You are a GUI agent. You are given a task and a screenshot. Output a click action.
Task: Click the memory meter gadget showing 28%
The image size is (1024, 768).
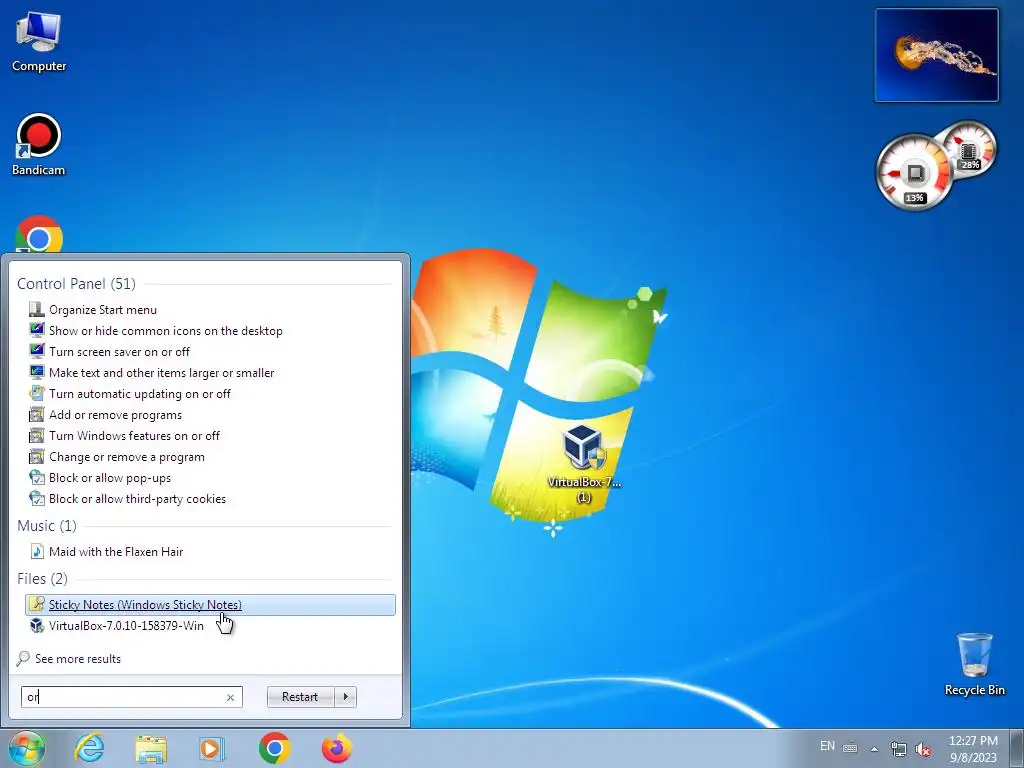[968, 150]
